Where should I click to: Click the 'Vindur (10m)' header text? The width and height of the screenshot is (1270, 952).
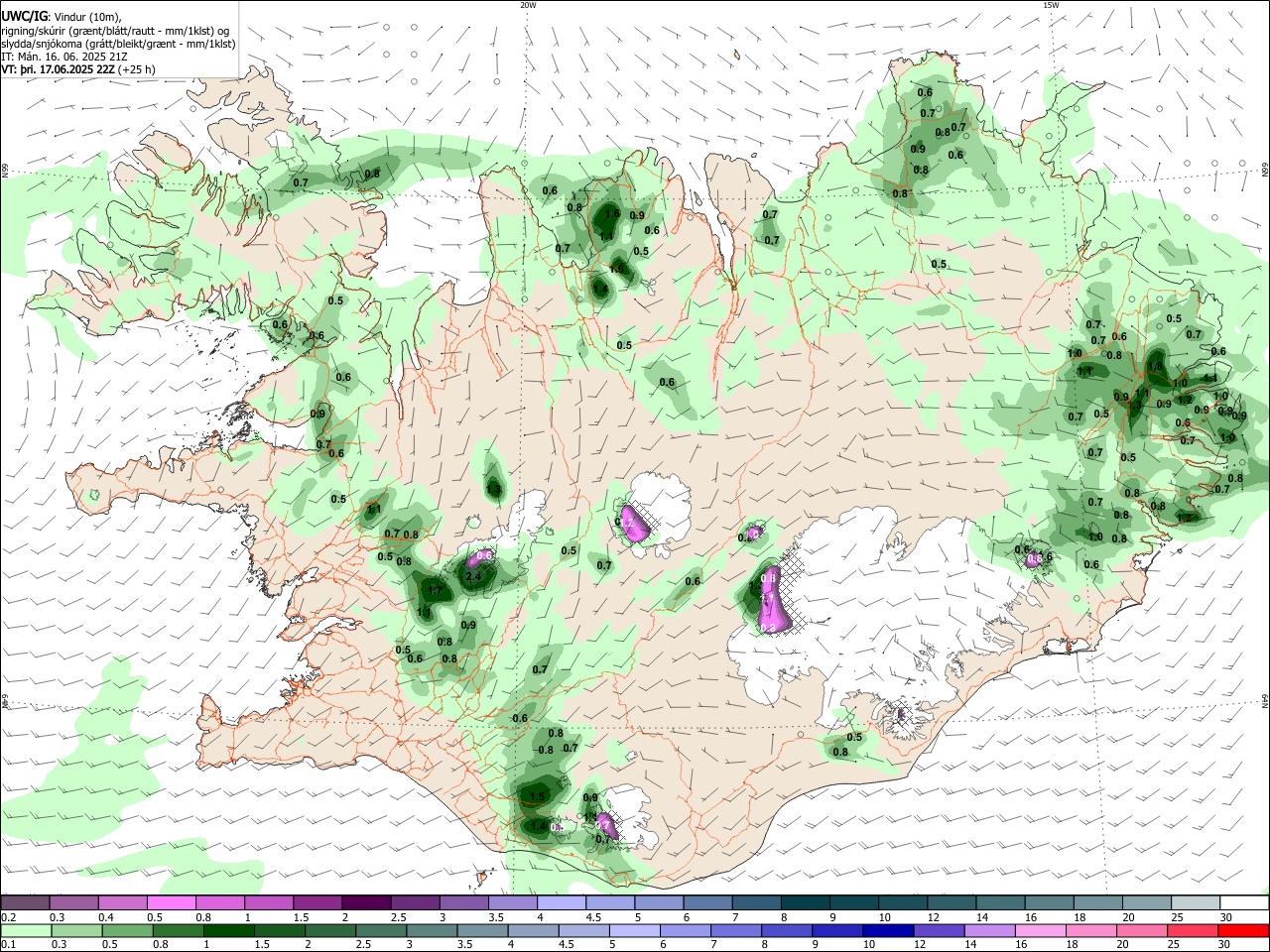(x=88, y=17)
